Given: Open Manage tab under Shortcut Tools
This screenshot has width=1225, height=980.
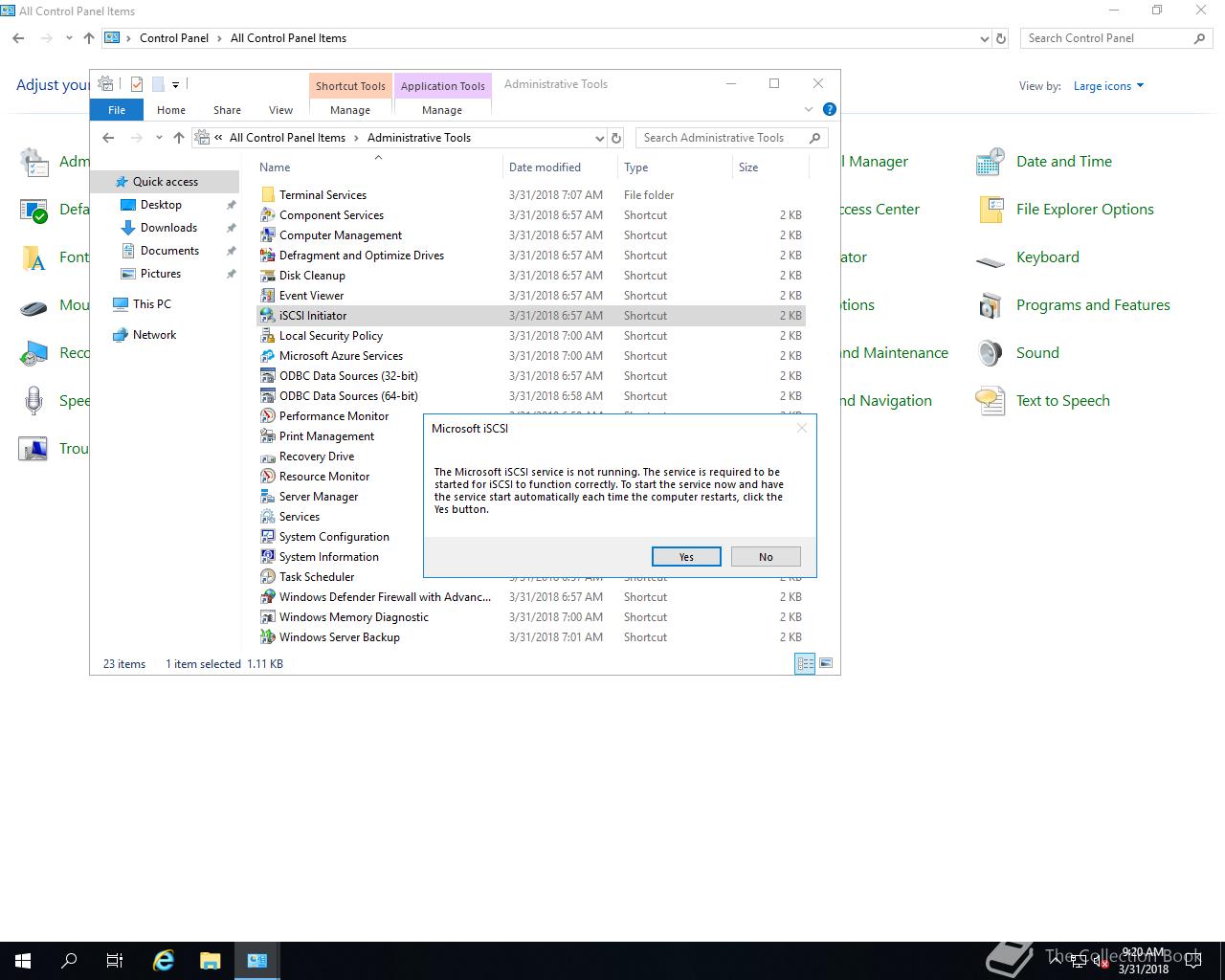Looking at the screenshot, I should 350,110.
